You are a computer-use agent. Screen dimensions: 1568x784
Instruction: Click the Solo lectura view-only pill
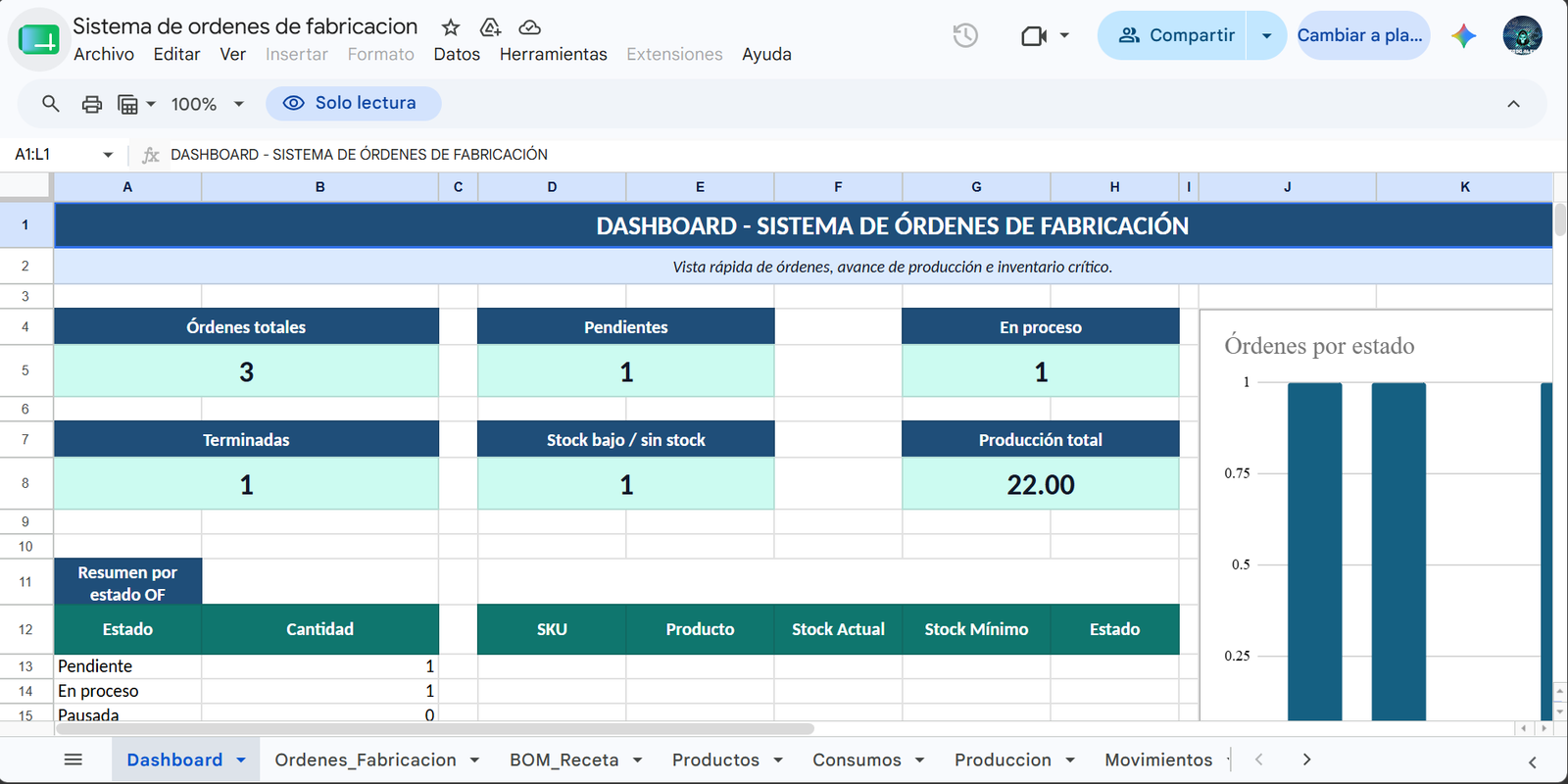tap(353, 103)
